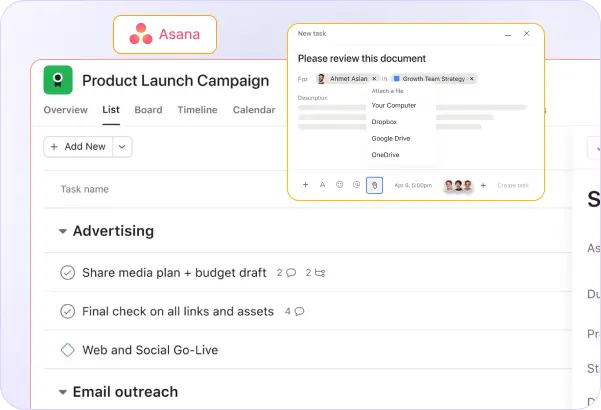This screenshot has width=601, height=410.
Task: Open the Web and Social Go-Live task
Action: [150, 350]
